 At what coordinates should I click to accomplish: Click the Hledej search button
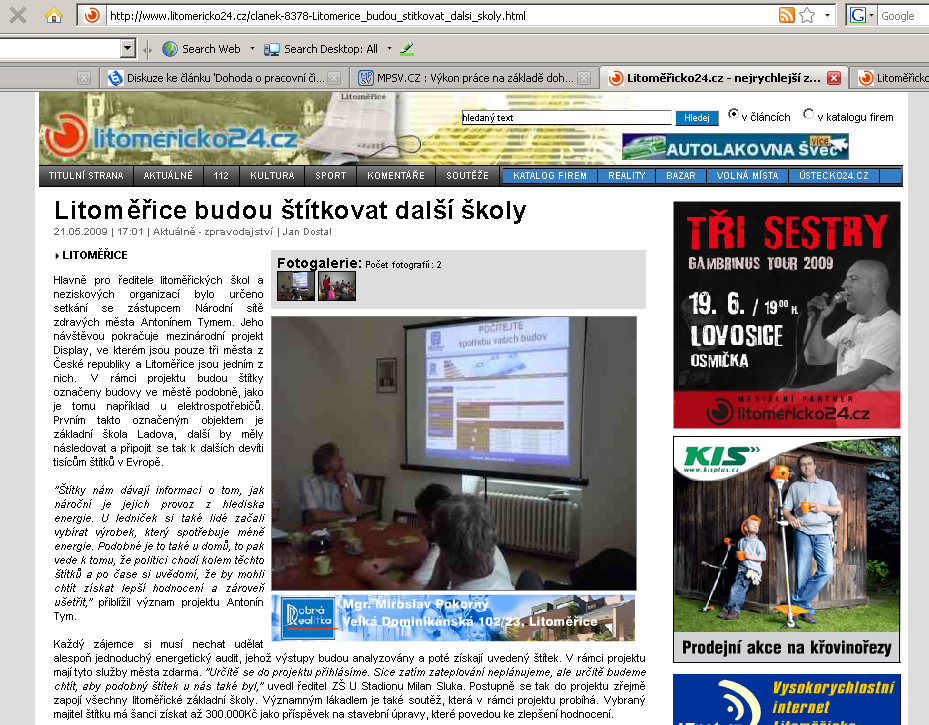click(x=697, y=118)
